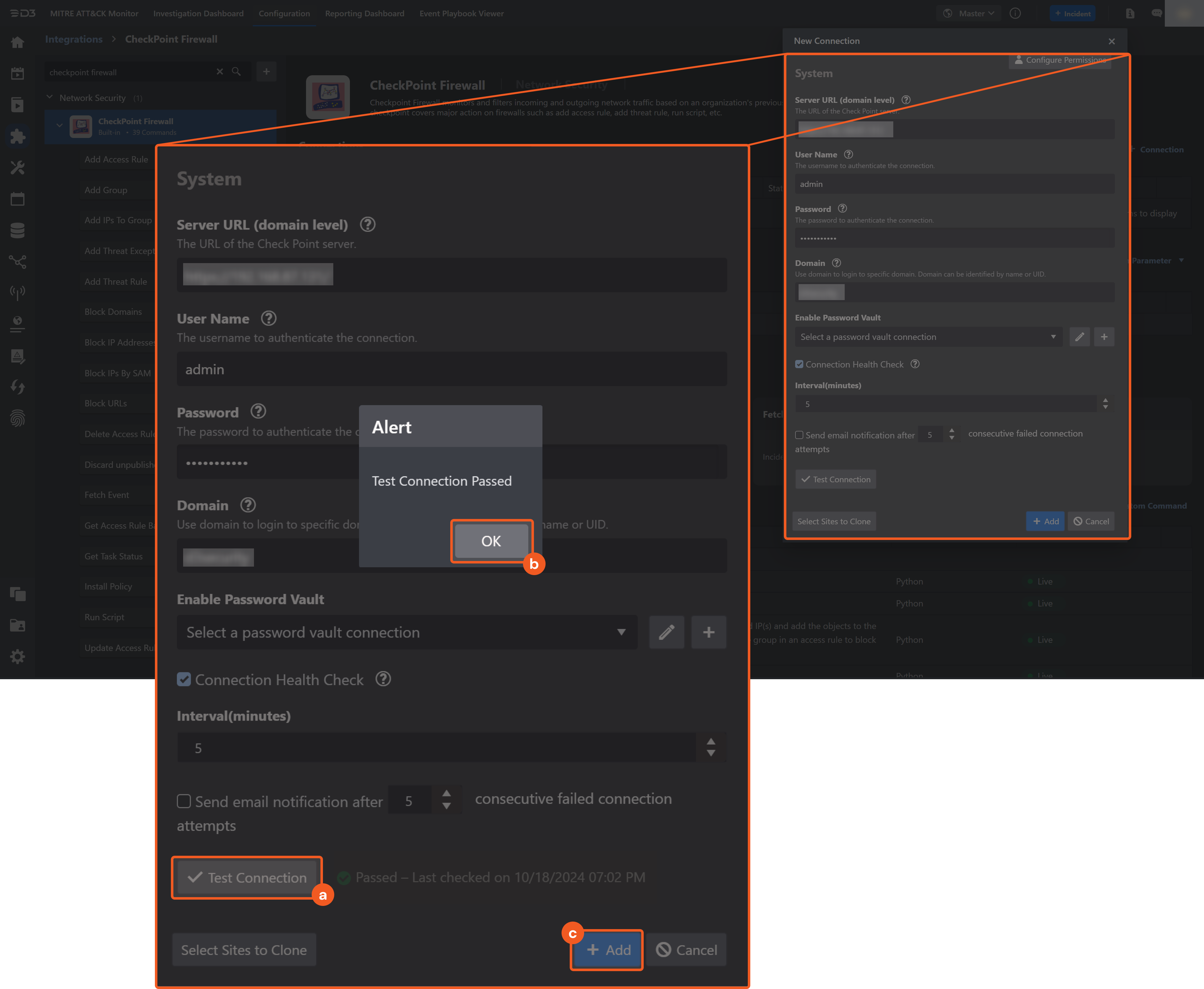This screenshot has width=1204, height=989.
Task: Open the Master site dropdown
Action: (x=969, y=13)
